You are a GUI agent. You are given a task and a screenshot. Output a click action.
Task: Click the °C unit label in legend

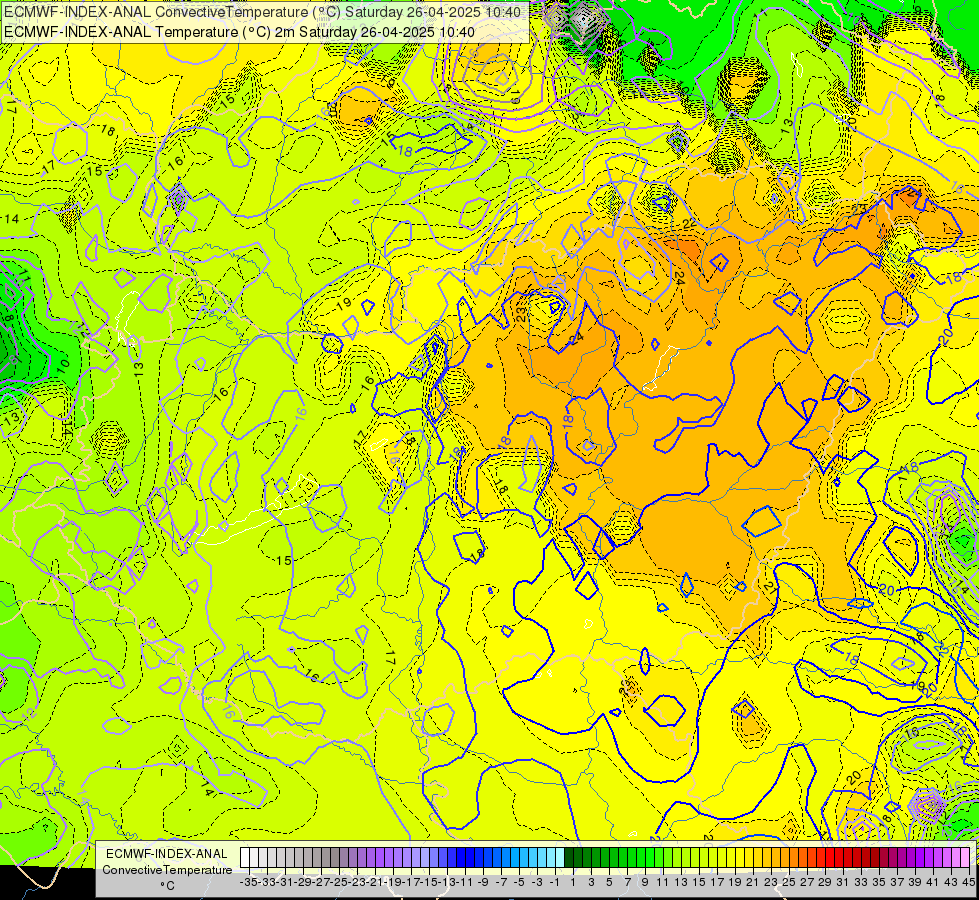[x=167, y=886]
